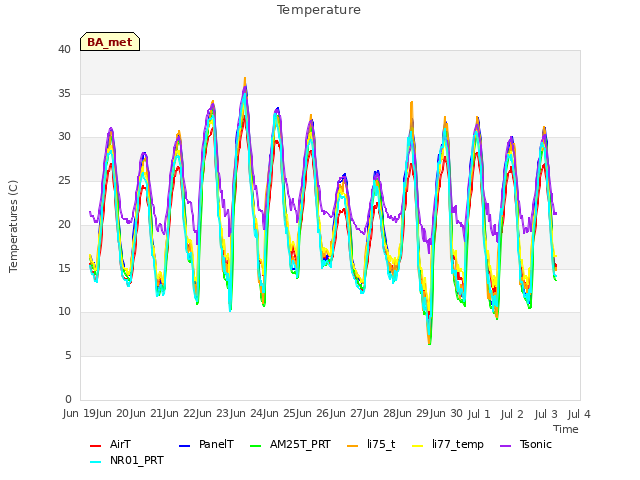Screen dimensions: 640x480
Task: Click the Temperatures (C) y-axis title
Action: pyautogui.click(x=13, y=226)
